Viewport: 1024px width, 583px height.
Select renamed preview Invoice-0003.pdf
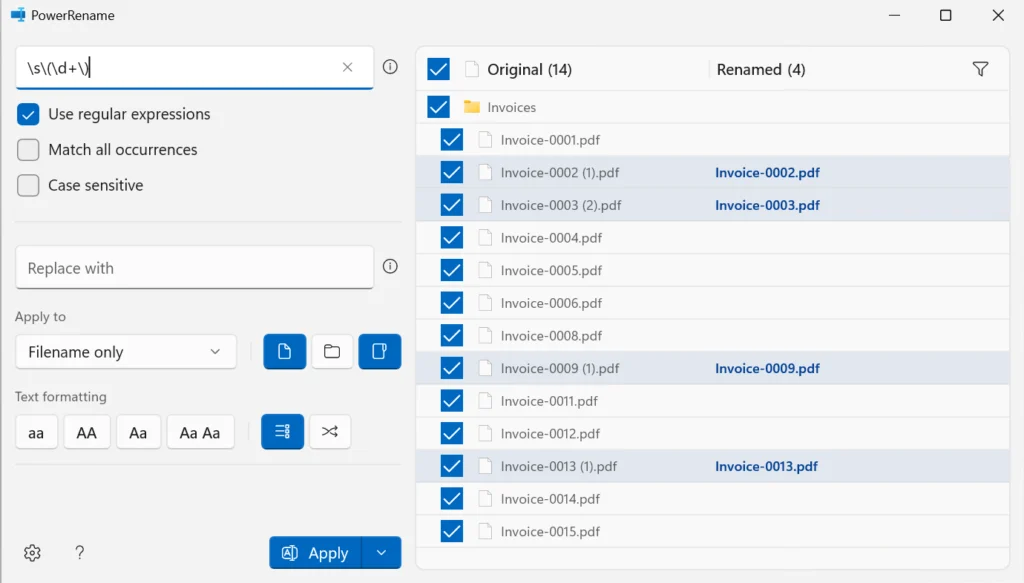point(767,205)
